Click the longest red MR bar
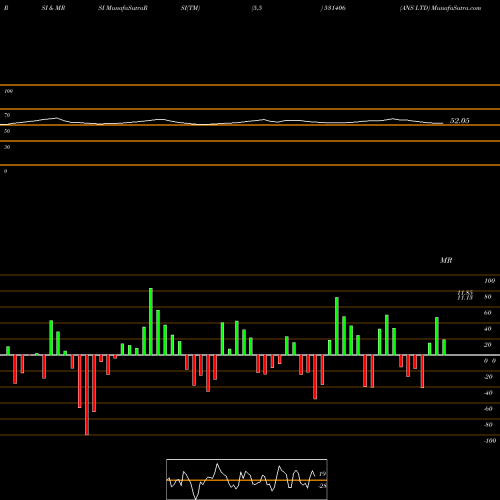Viewport: 500px width, 500px height. 87,395
